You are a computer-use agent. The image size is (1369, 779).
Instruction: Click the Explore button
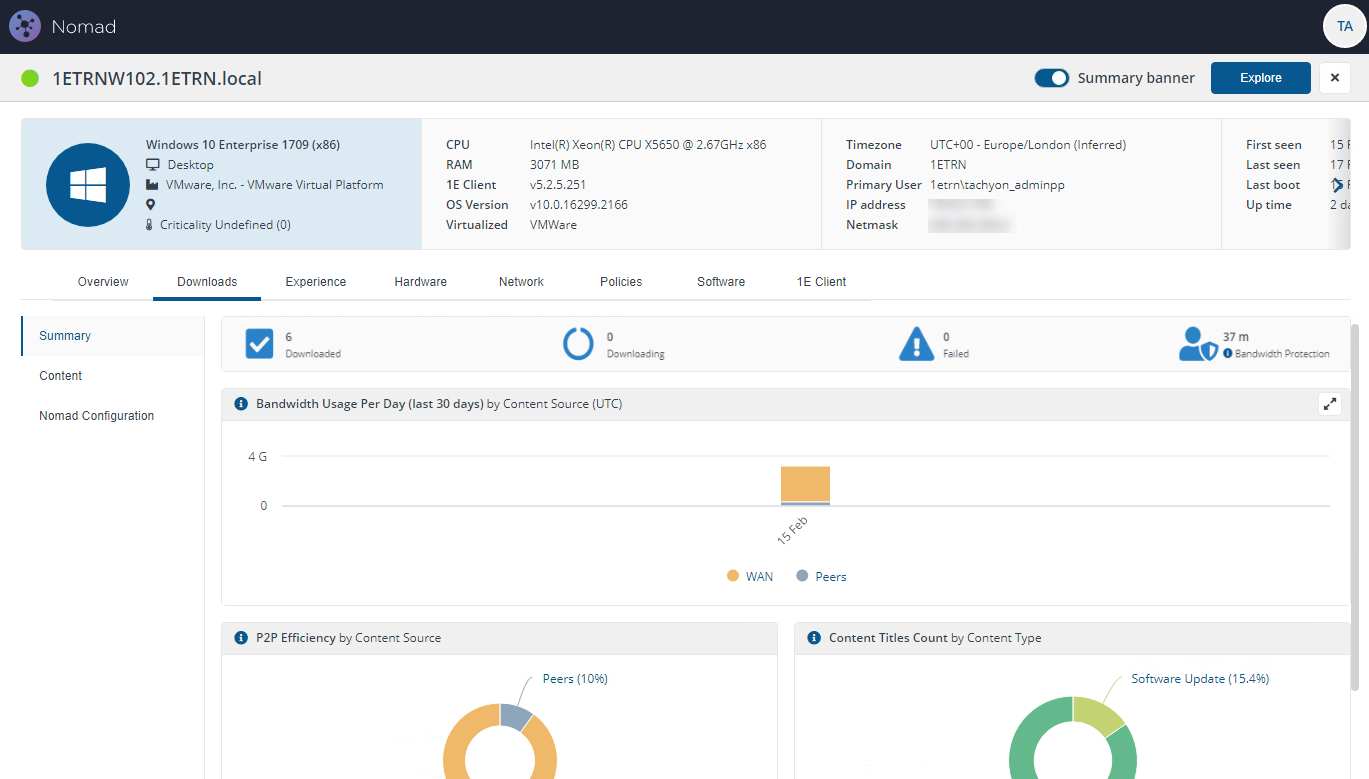(x=1261, y=78)
